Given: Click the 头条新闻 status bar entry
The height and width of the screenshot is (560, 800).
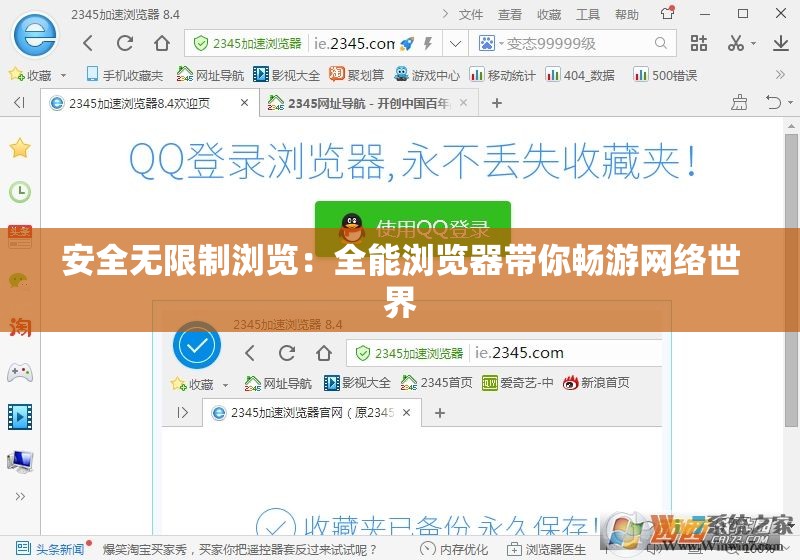Looking at the screenshot, I should tap(50, 549).
